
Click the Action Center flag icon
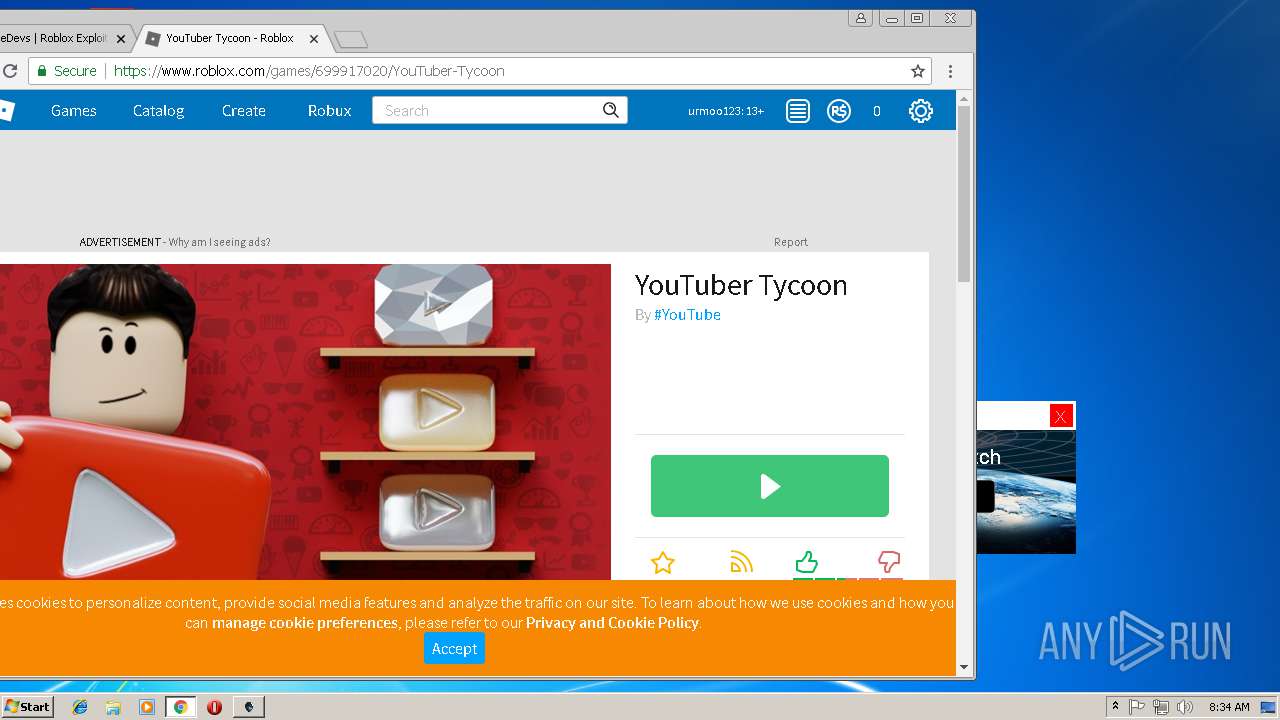tap(1137, 707)
